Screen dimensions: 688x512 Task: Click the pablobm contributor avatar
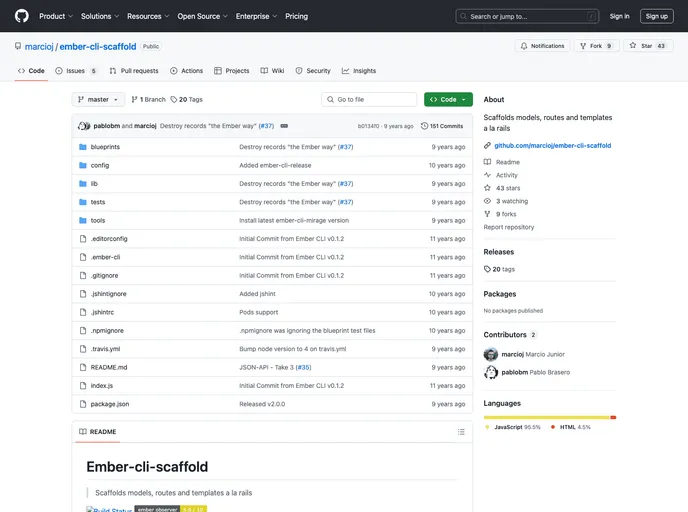pos(491,372)
